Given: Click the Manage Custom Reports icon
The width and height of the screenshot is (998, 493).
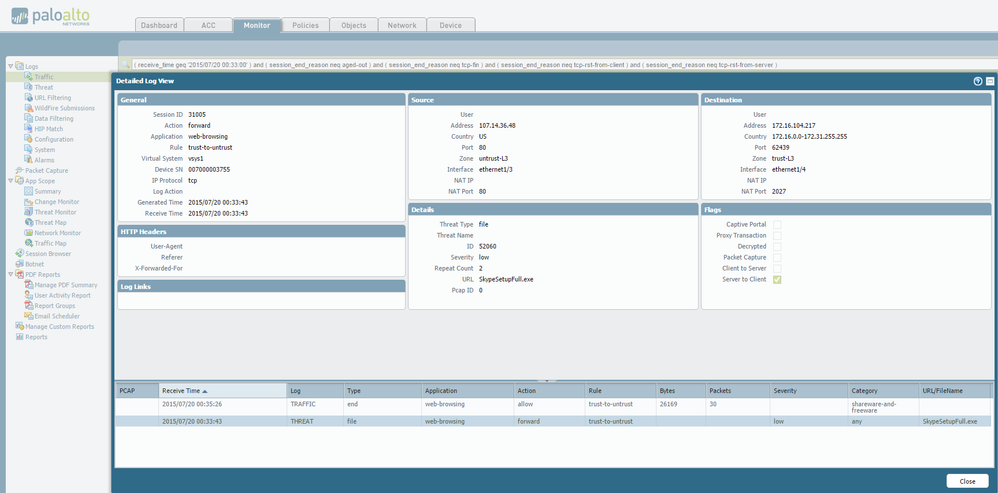Looking at the screenshot, I should (x=20, y=326).
